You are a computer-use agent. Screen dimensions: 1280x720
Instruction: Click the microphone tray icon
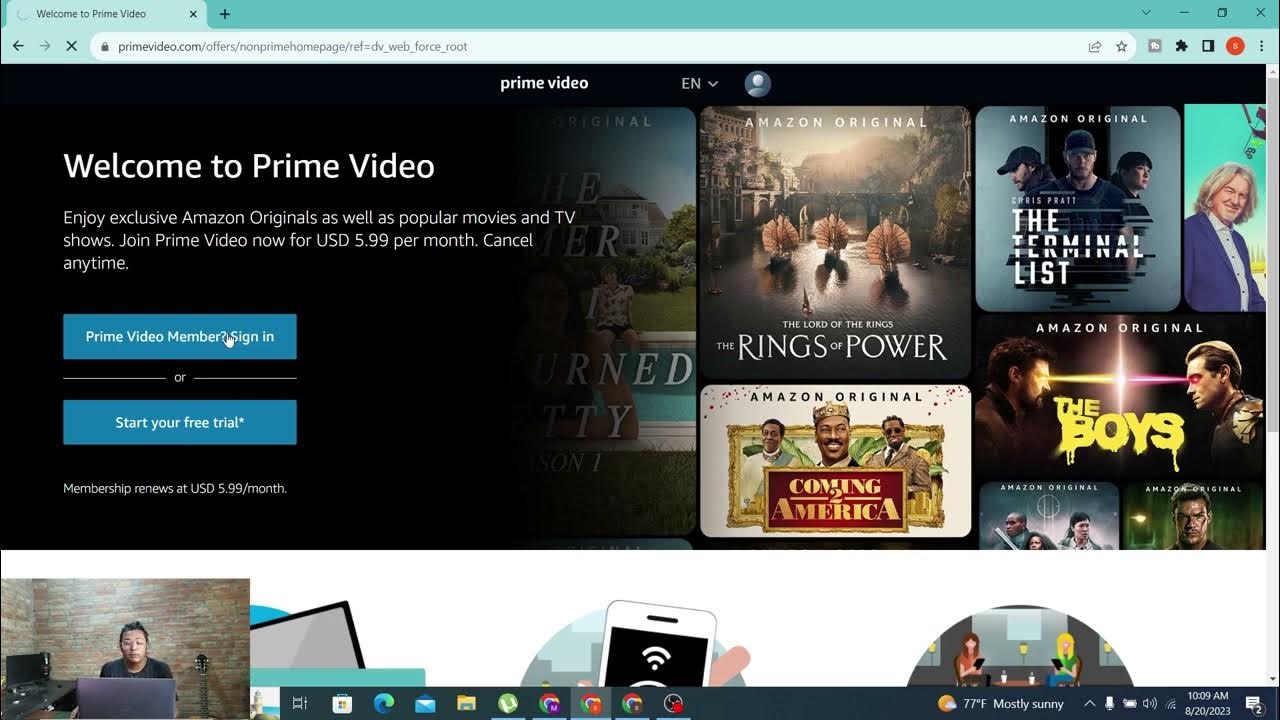point(1109,704)
